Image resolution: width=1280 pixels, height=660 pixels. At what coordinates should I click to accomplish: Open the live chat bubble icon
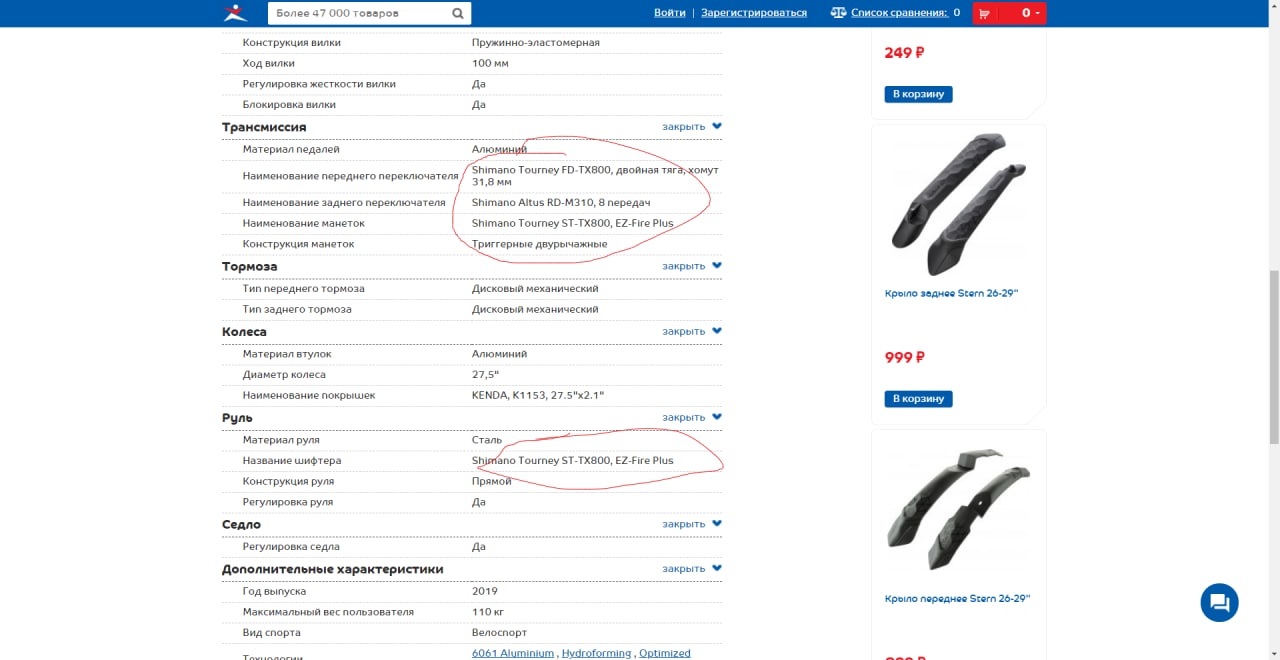pyautogui.click(x=1219, y=602)
